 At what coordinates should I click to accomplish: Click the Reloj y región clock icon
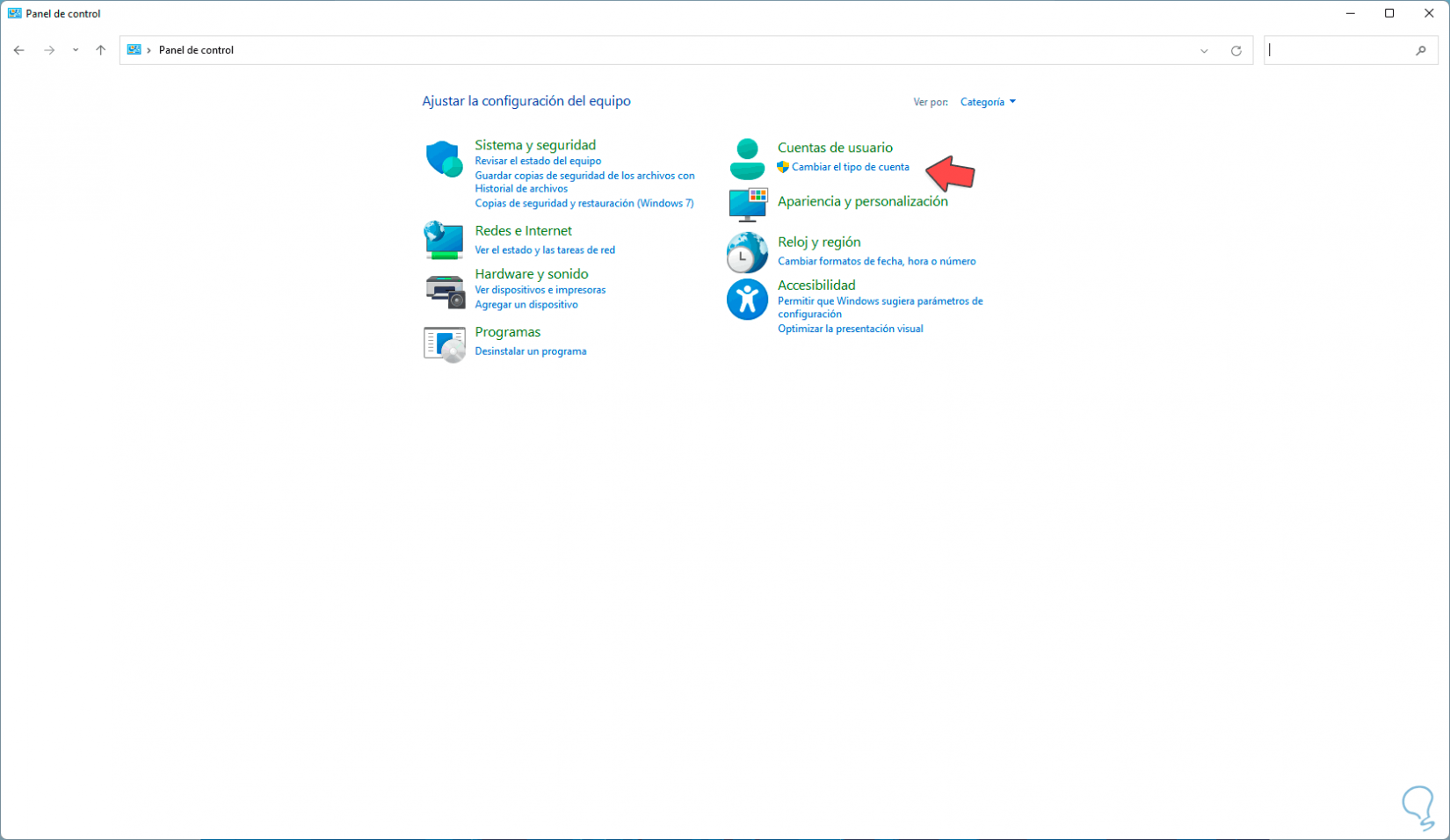[747, 253]
